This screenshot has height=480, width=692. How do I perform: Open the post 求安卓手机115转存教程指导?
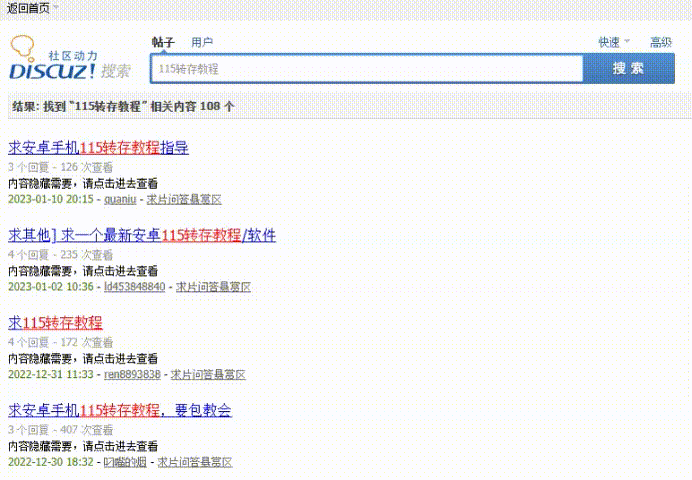pyautogui.click(x=98, y=148)
